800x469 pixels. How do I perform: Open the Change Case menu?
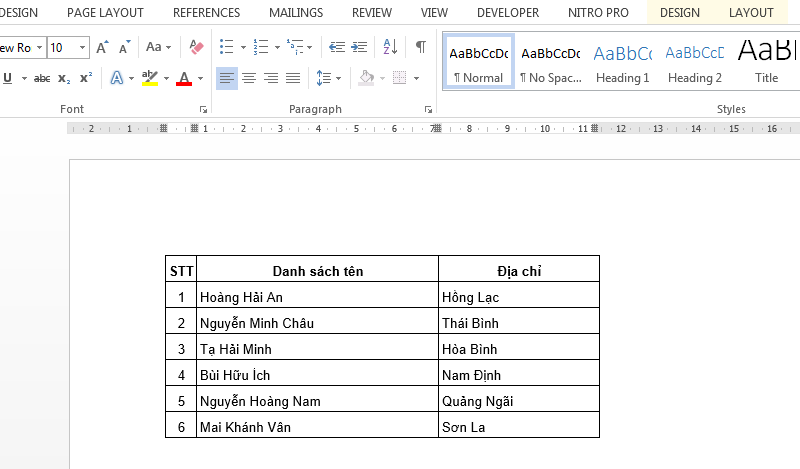(x=158, y=47)
